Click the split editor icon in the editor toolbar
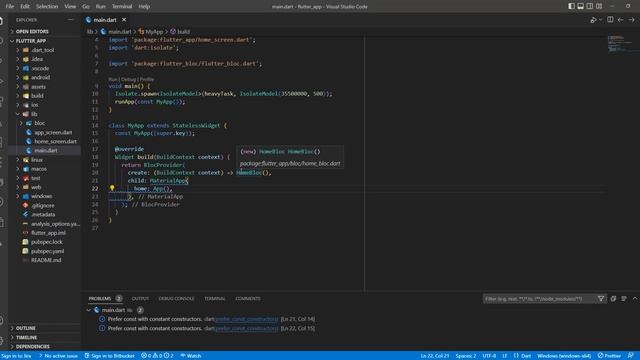The height and width of the screenshot is (360, 640). click(610, 20)
